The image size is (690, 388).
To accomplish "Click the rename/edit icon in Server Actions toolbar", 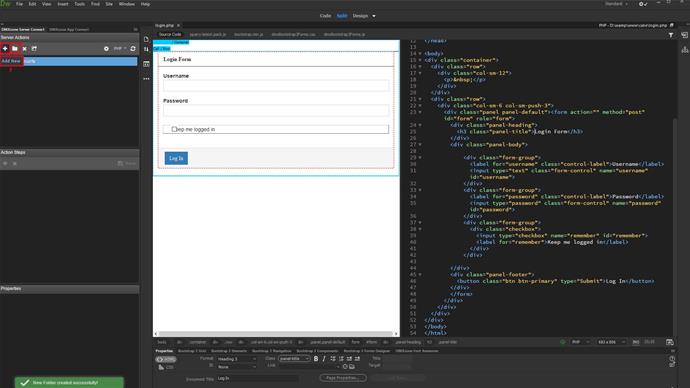I will 34,48.
